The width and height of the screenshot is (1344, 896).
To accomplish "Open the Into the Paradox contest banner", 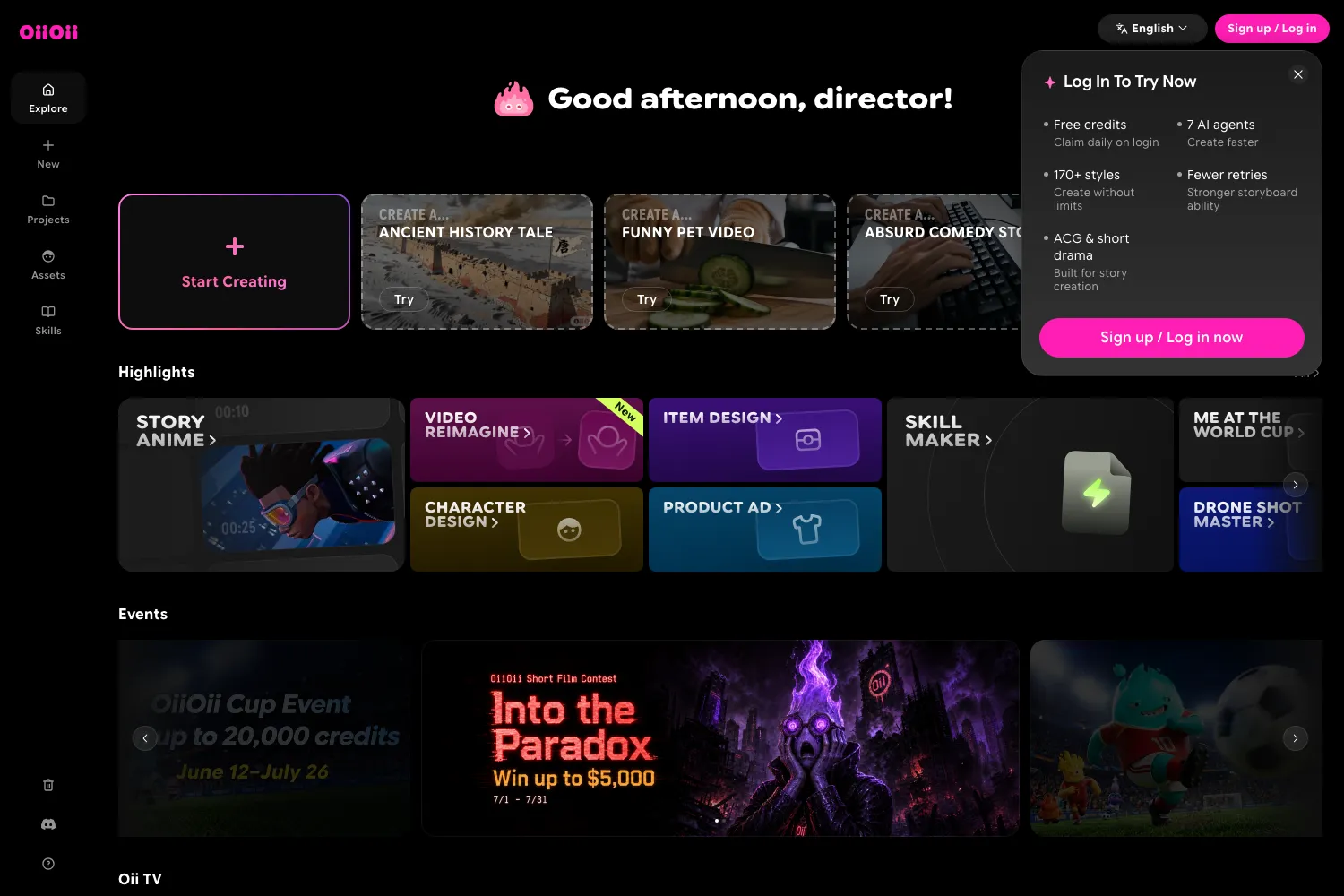I will [720, 738].
